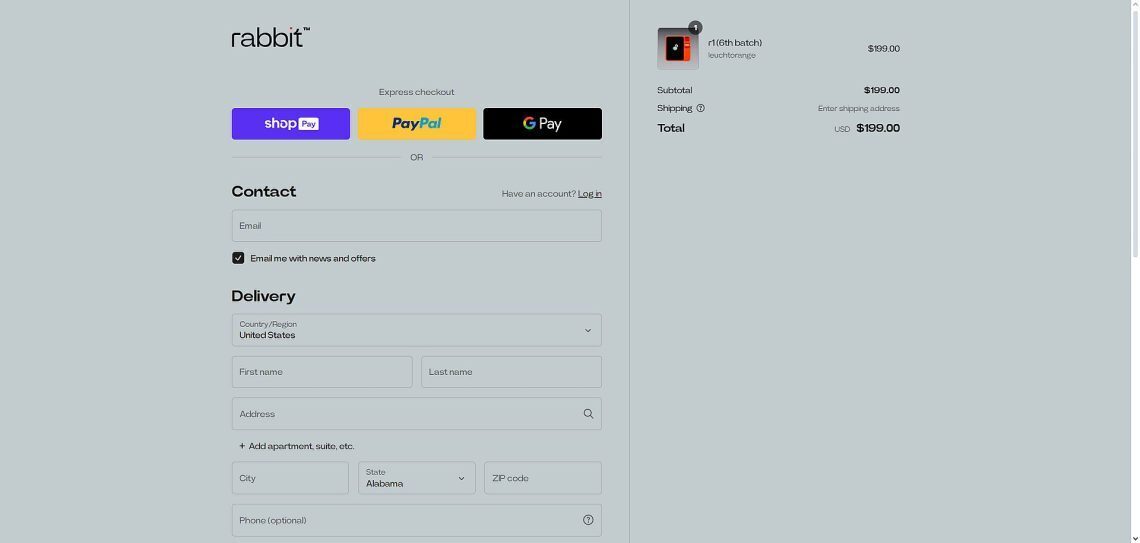Click the Total USD $199.00 amount
Screen dimensions: 1140x543
[867, 128]
